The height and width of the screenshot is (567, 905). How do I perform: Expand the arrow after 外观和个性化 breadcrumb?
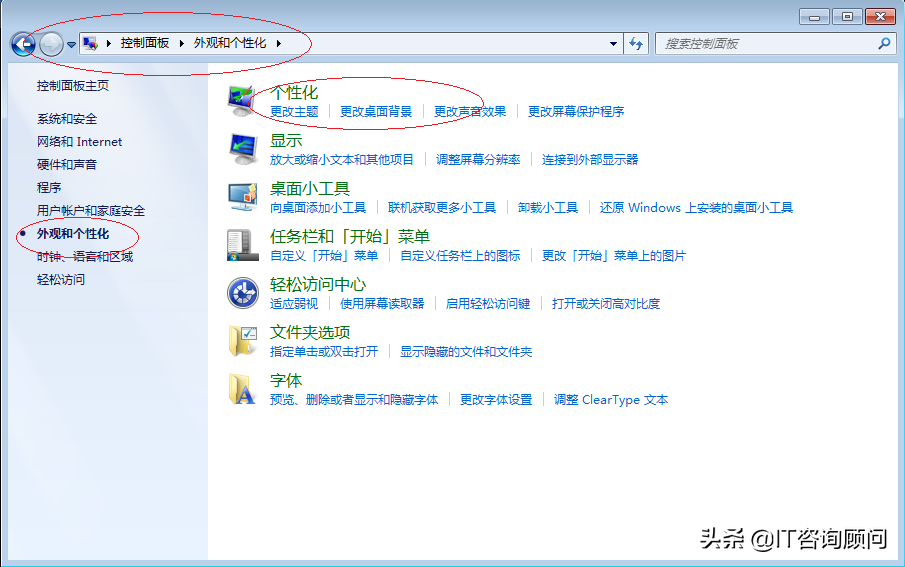coord(279,43)
